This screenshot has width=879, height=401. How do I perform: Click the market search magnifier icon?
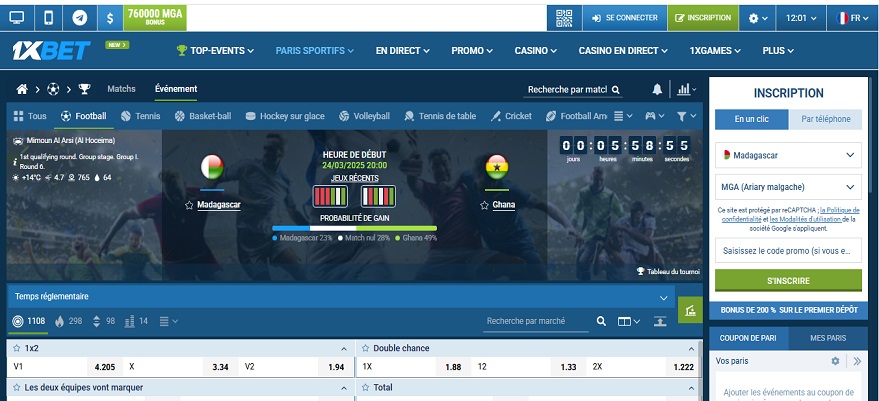pyautogui.click(x=601, y=321)
